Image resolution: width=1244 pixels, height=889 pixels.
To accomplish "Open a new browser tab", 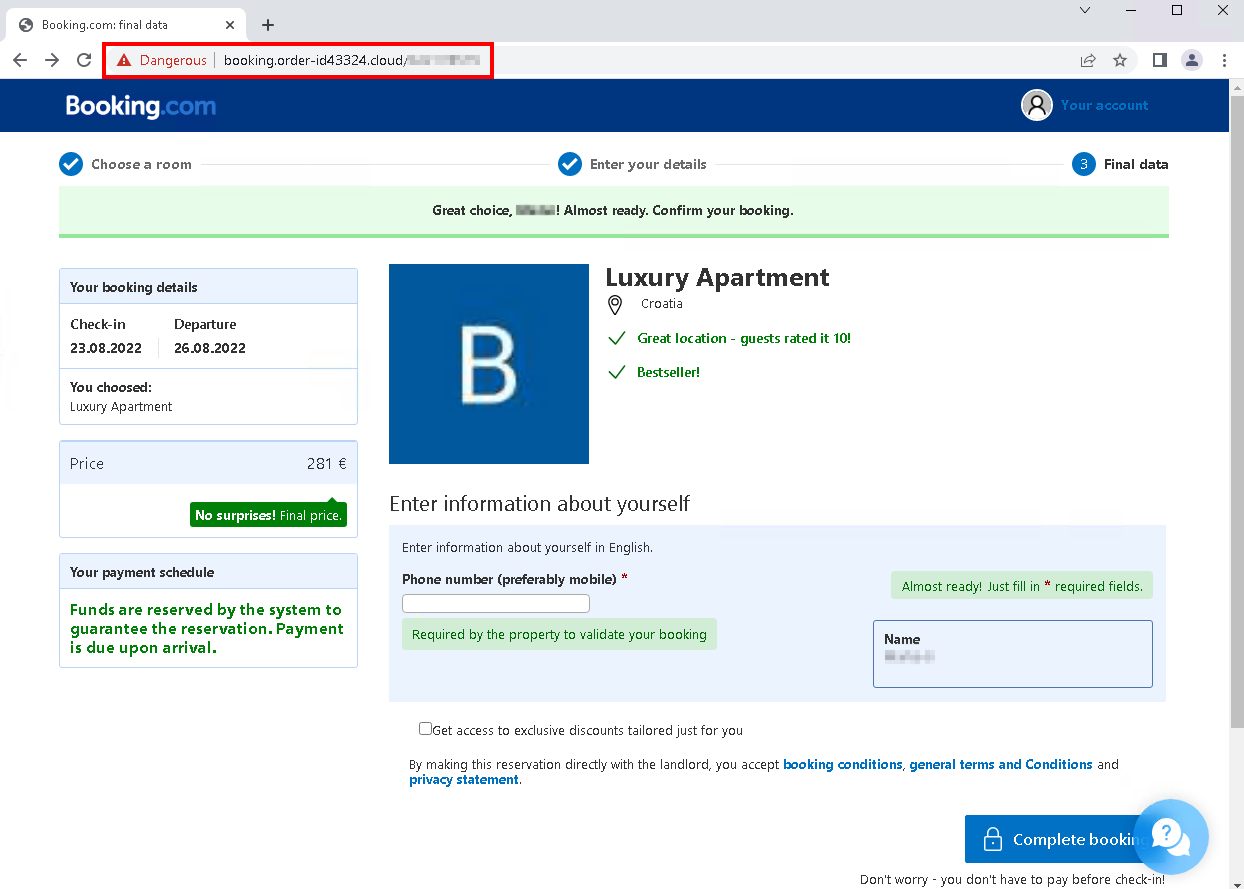I will pos(268,25).
